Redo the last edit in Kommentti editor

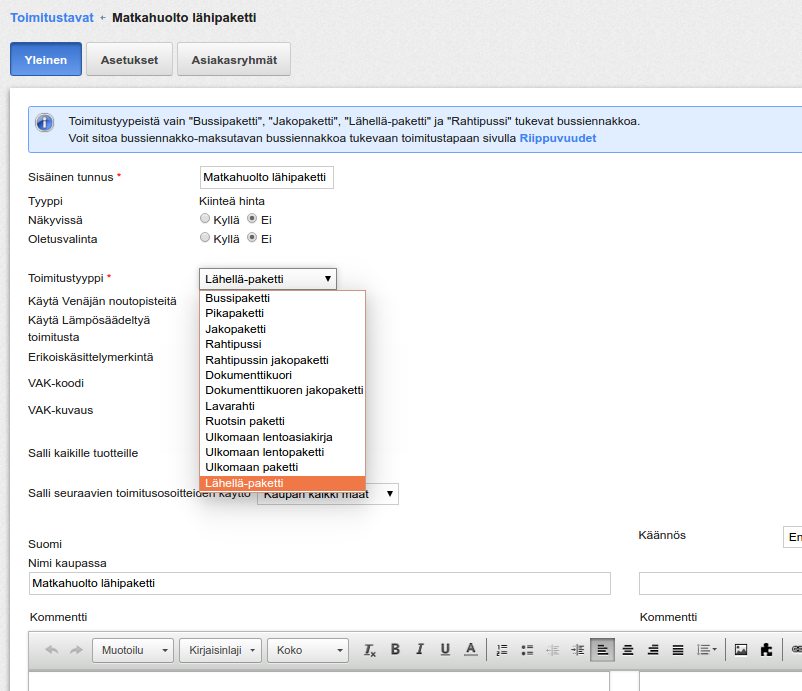point(76,650)
